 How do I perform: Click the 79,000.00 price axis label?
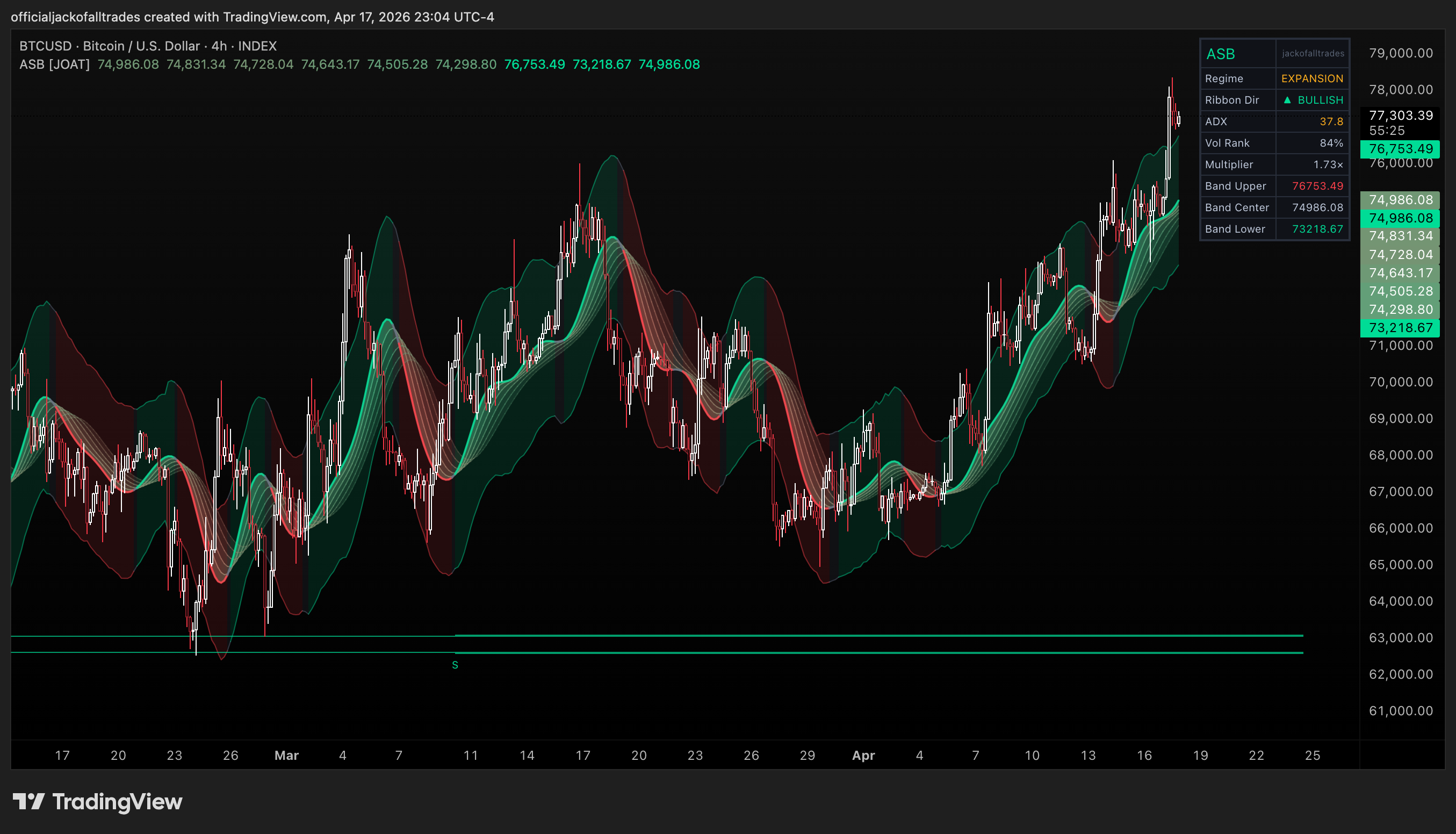click(1401, 53)
